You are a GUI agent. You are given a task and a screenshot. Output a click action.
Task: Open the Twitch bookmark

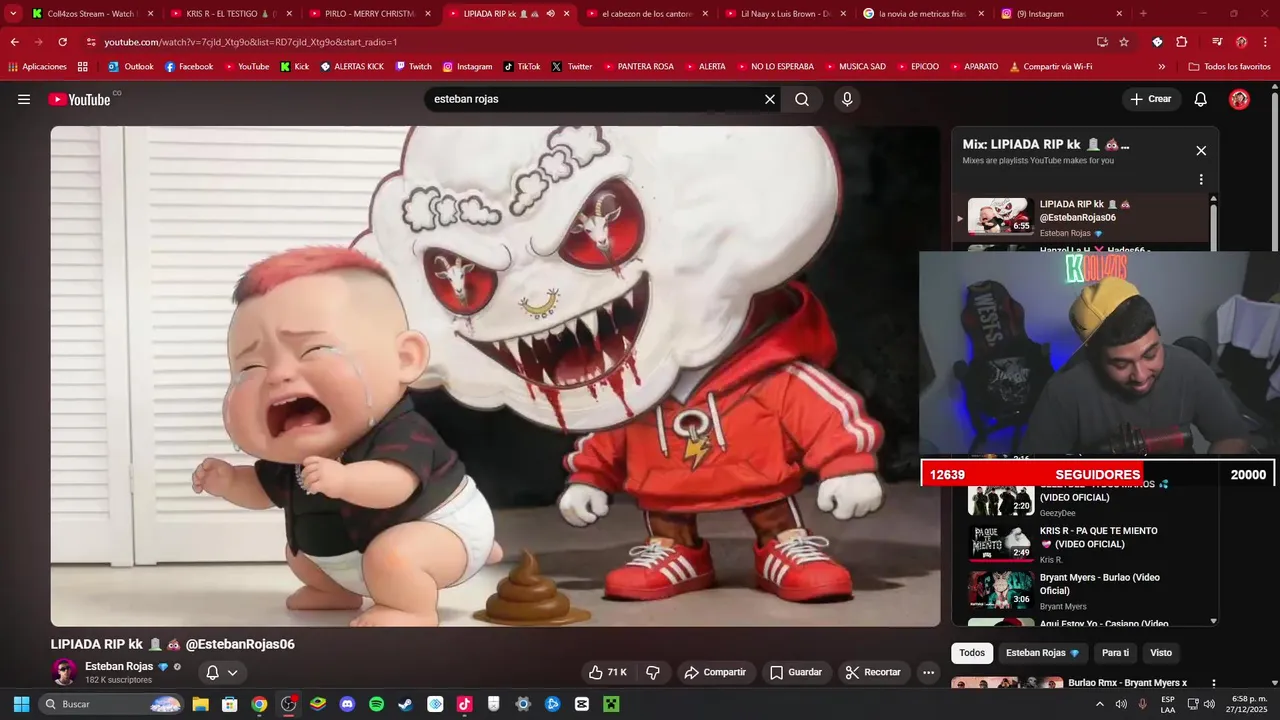(x=413, y=67)
